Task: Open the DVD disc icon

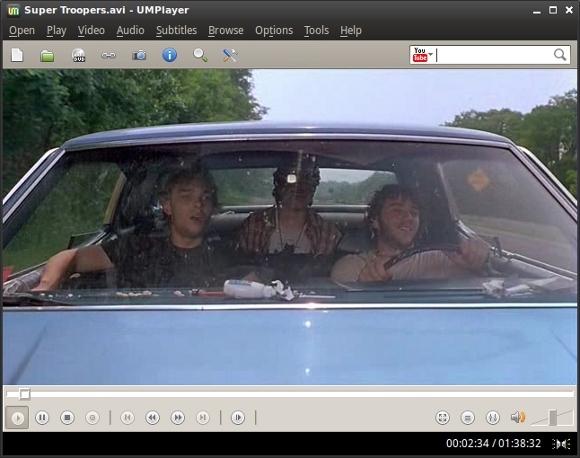Action: point(78,55)
